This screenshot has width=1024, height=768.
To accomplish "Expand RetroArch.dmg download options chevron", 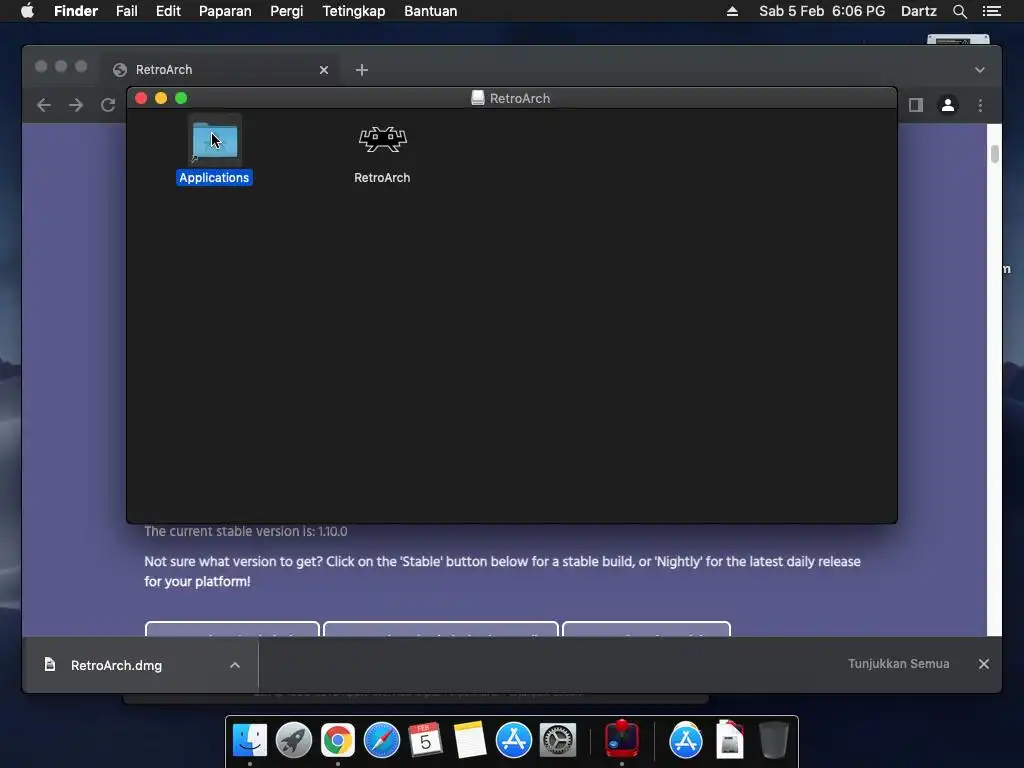I will tap(235, 665).
